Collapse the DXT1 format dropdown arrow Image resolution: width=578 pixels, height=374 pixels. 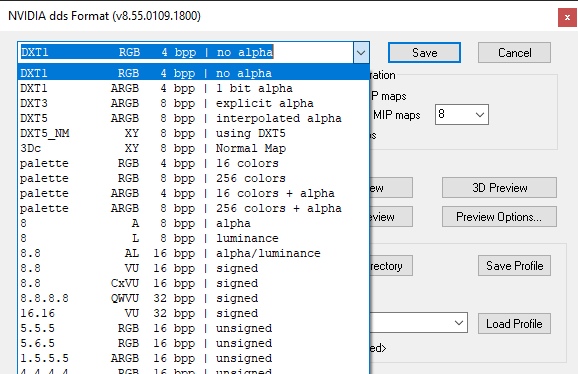pyautogui.click(x=361, y=52)
